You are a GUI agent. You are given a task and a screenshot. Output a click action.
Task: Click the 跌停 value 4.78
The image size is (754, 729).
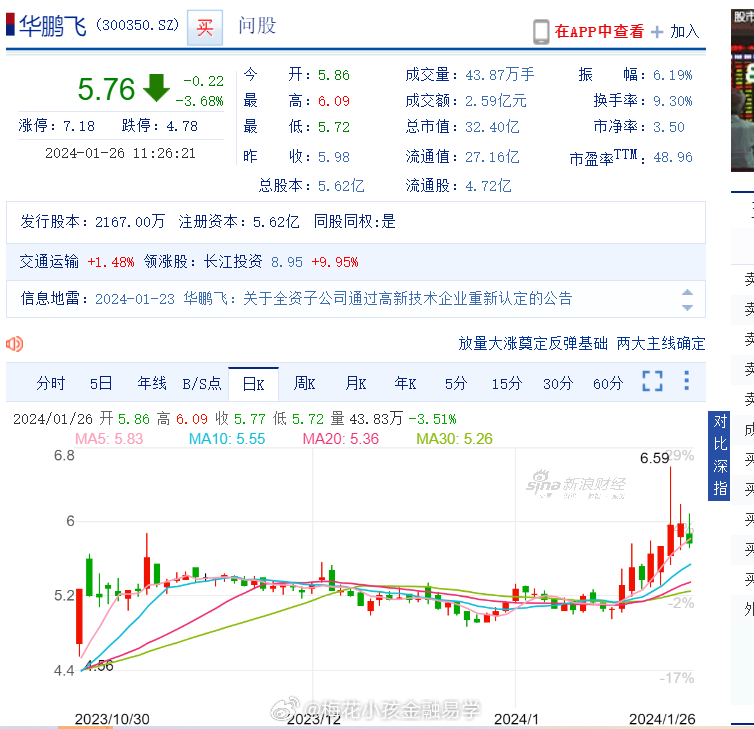point(182,126)
